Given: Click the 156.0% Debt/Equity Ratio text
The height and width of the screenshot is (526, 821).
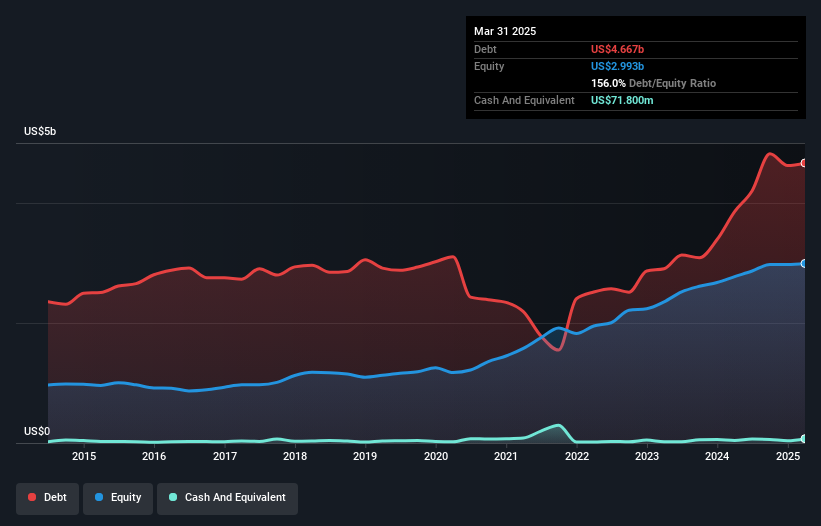Looking at the screenshot, I should (x=653, y=83).
